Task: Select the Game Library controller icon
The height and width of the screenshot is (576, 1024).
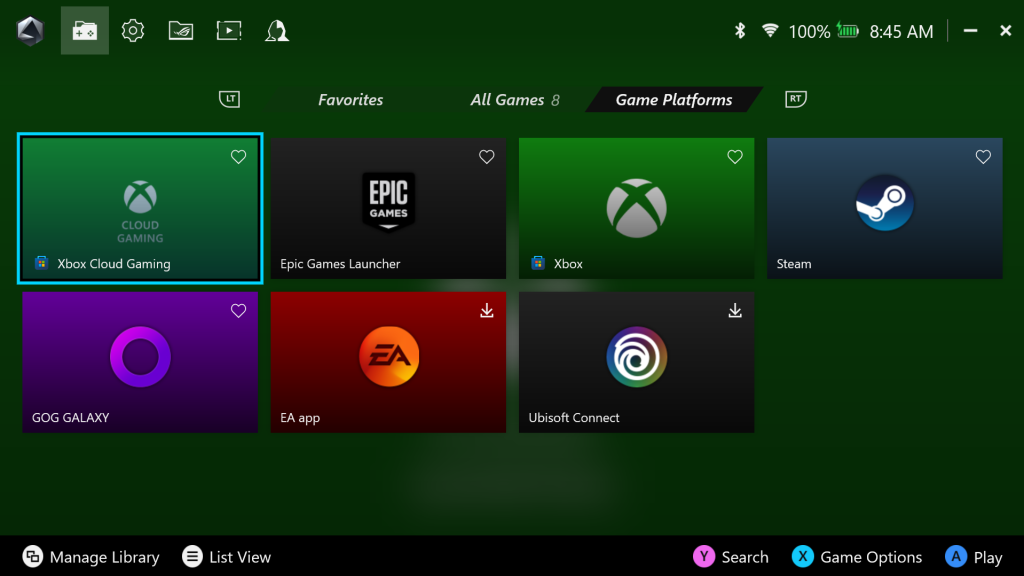Action: pos(85,31)
